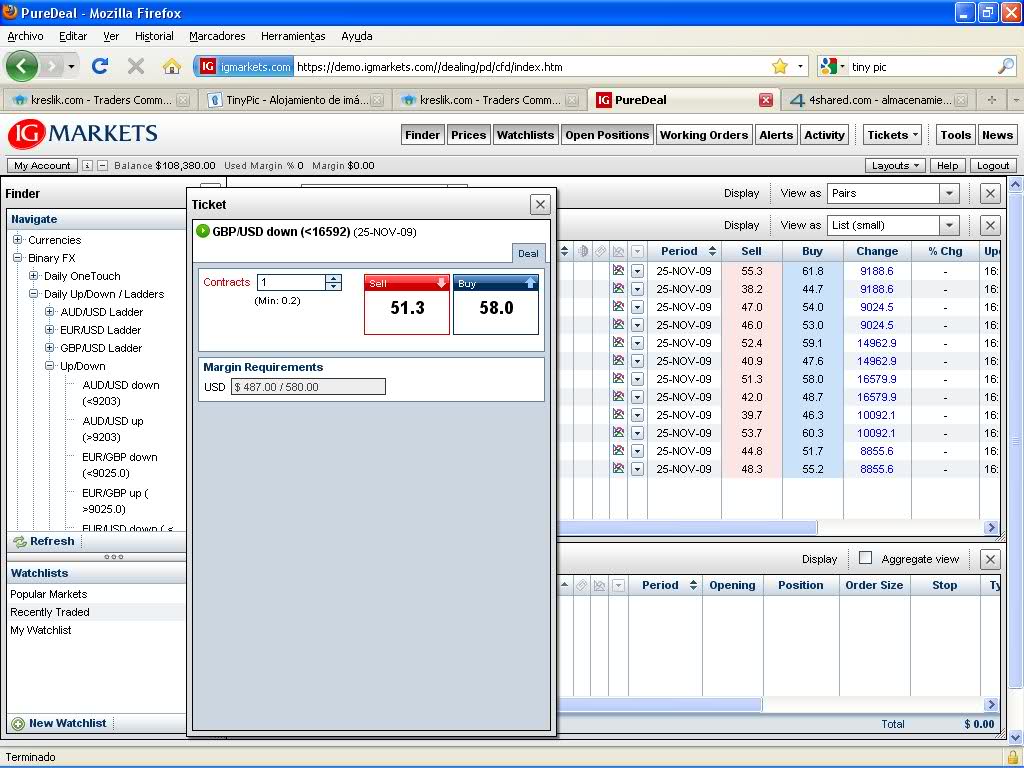Close the Ticket dialog with its X
The image size is (1024, 768).
tap(540, 205)
